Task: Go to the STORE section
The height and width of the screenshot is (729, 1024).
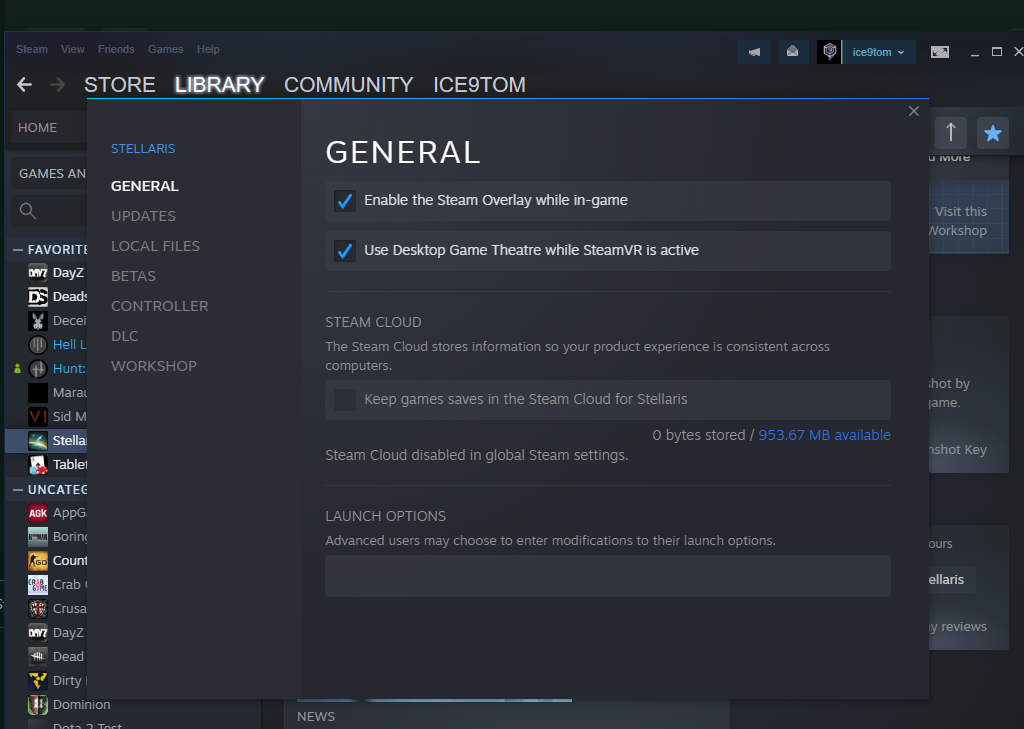Action: point(120,84)
